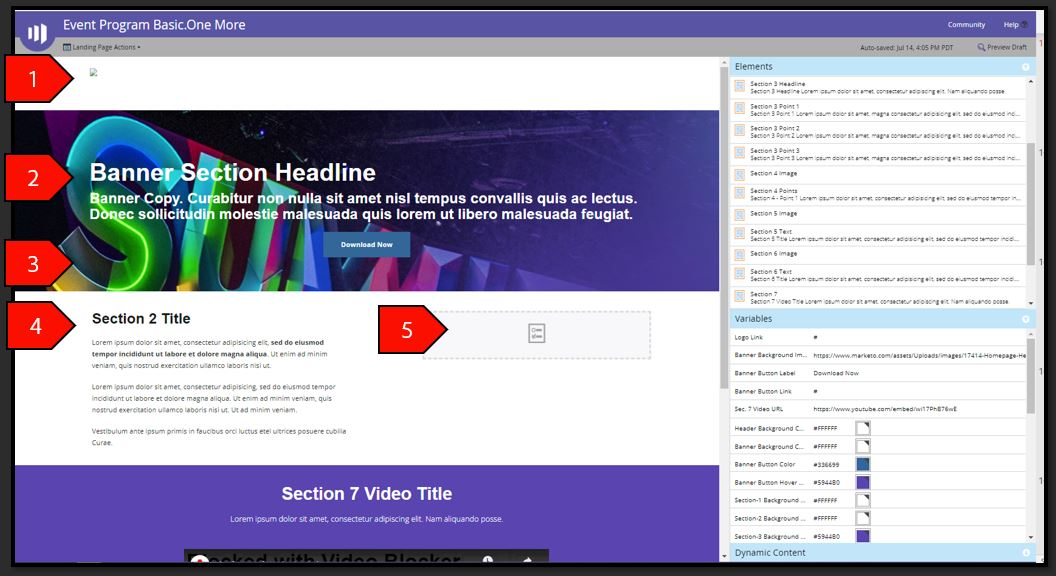The width and height of the screenshot is (1056, 576).
Task: Click the Preview Draft button
Action: click(x=1001, y=47)
